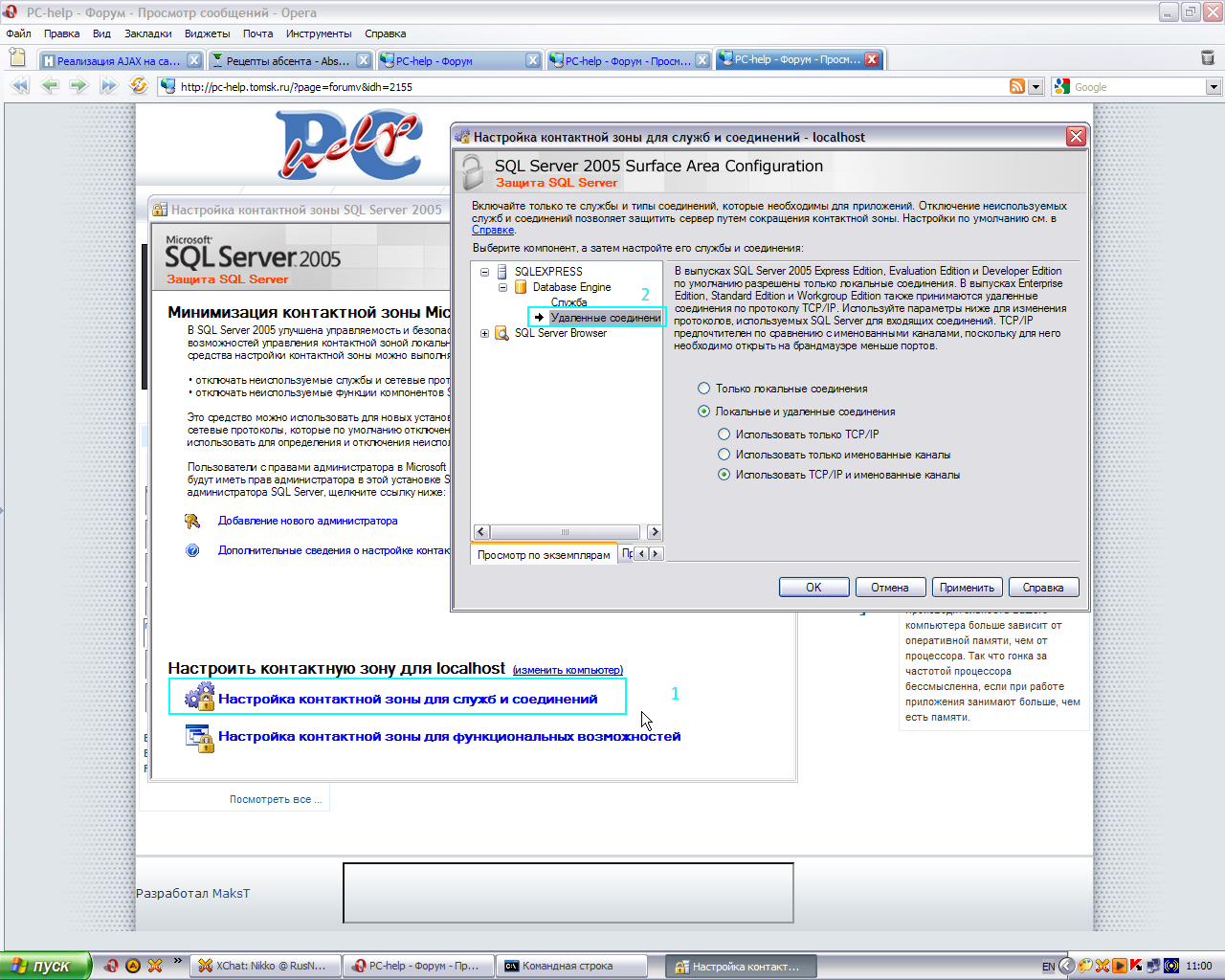The width and height of the screenshot is (1225, 980).
Task: Launch XChat from quick launch bar
Action: click(155, 966)
